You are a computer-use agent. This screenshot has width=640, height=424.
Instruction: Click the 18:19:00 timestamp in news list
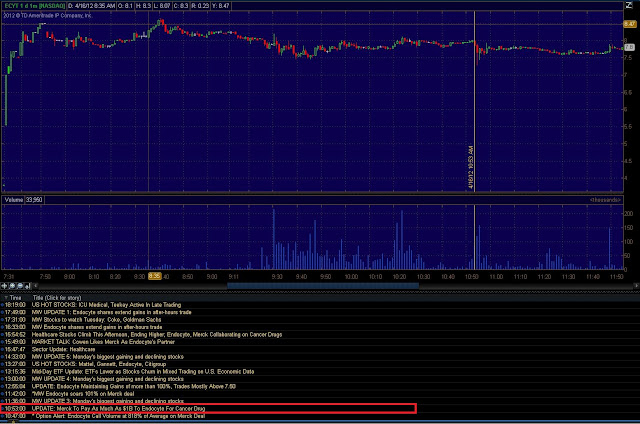[15, 305]
